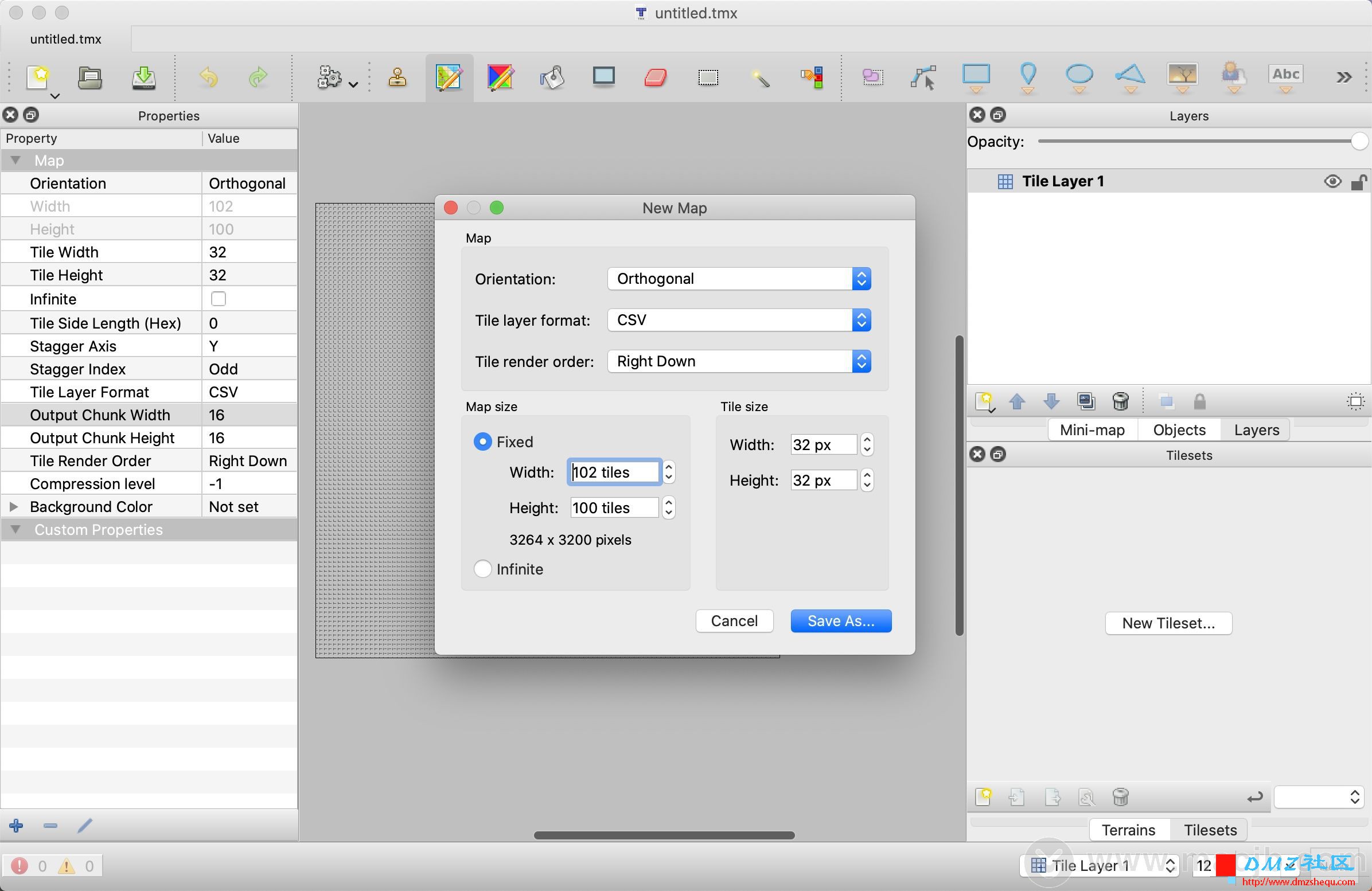The height and width of the screenshot is (891, 1372).
Task: Select the Insert Template tool
Action: [1234, 77]
